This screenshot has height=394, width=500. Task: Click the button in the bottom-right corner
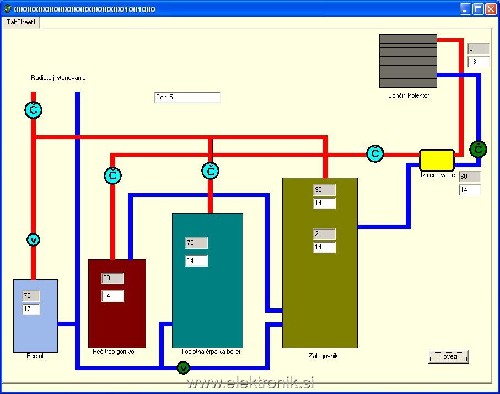(448, 357)
